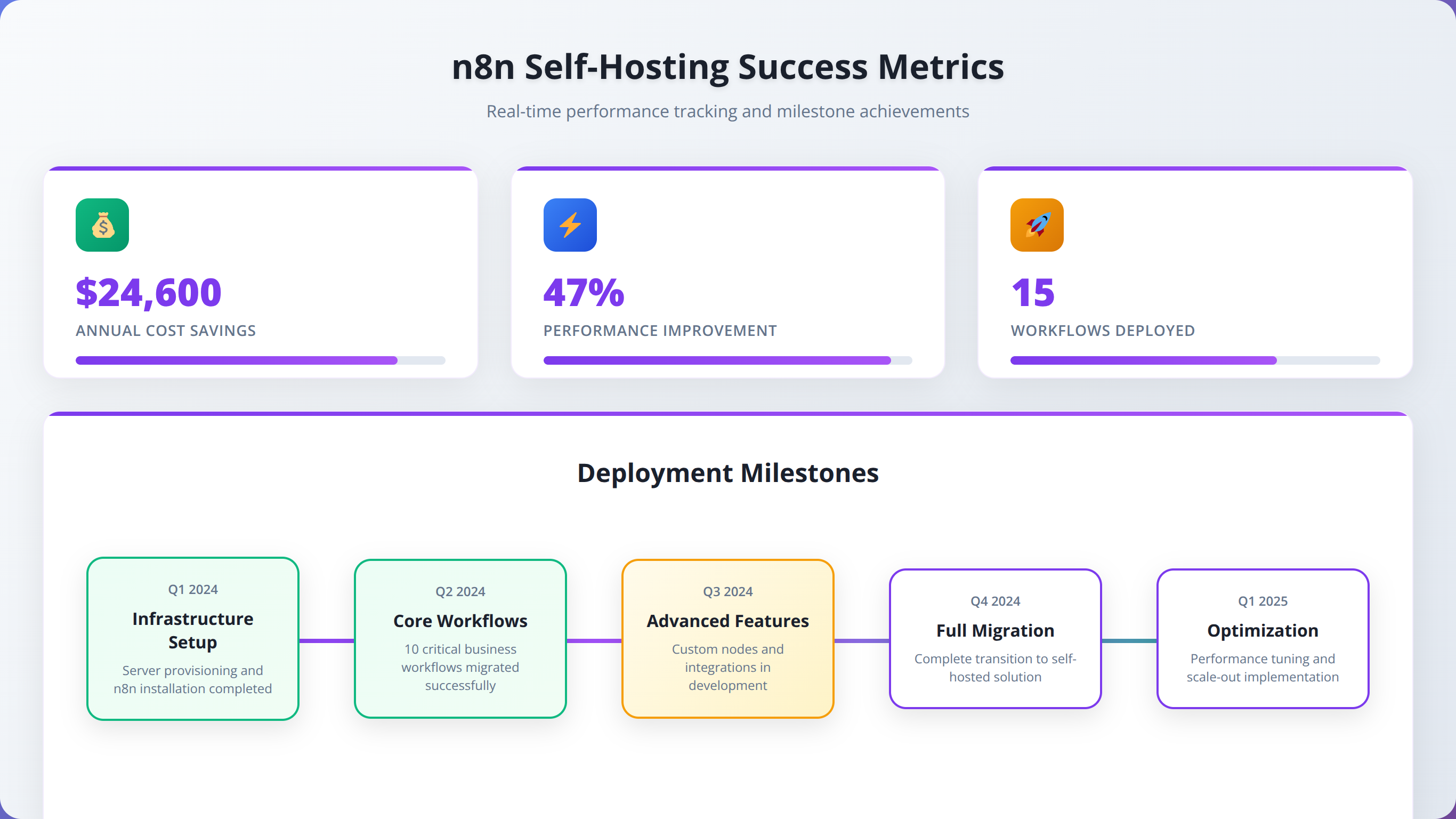Click the Performance Improvement progress bar
1456x819 pixels.
[727, 360]
